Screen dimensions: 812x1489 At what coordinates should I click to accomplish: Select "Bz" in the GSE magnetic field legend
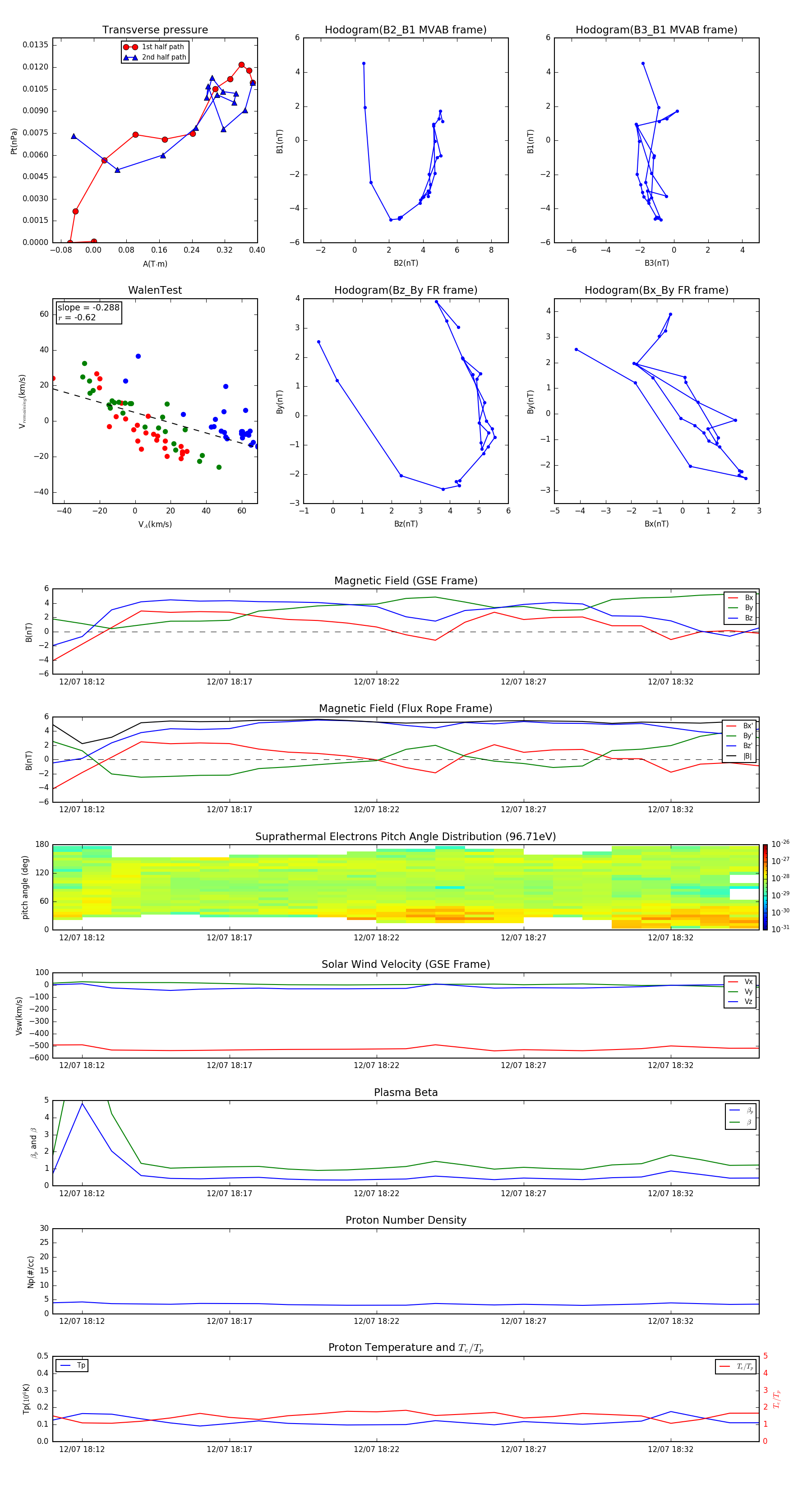[740, 619]
